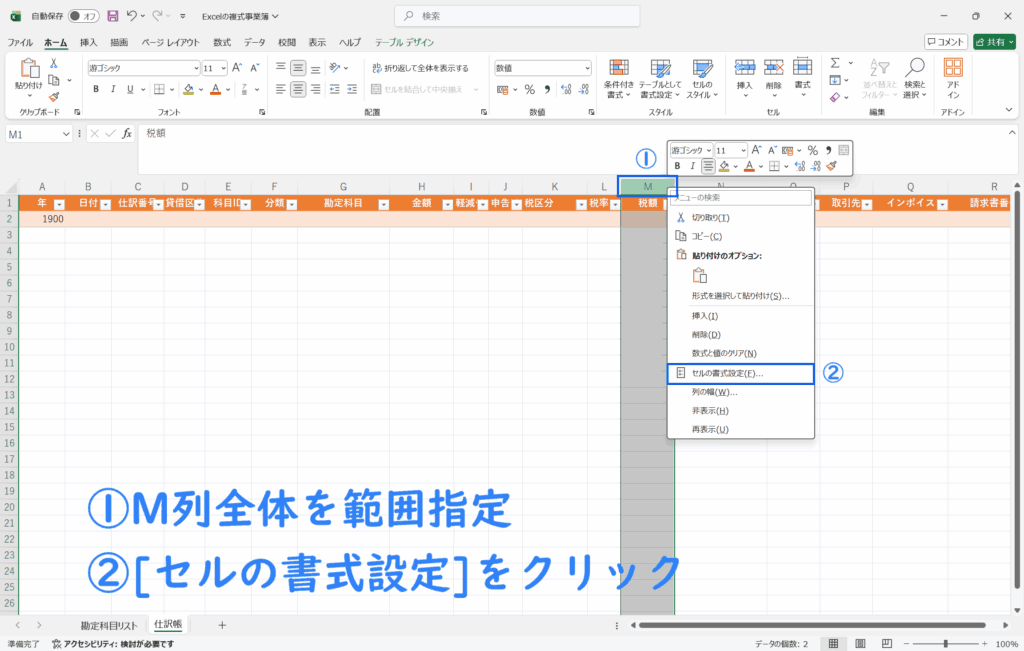Open the Name Box dropdown arrow

[x=66, y=133]
